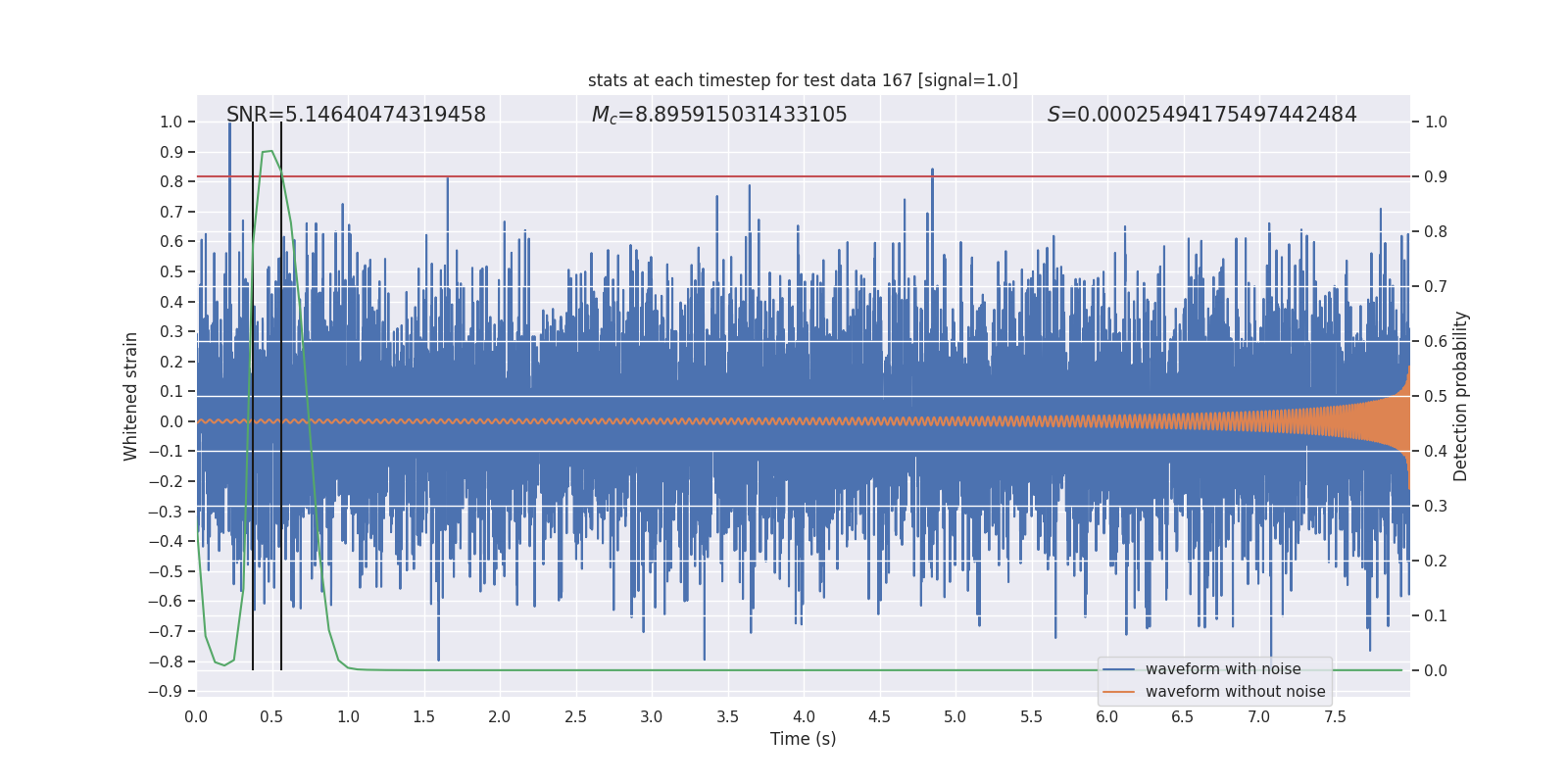Click the plot title for test data 167
Viewport: 1568px width, 784px height.
pos(803,80)
